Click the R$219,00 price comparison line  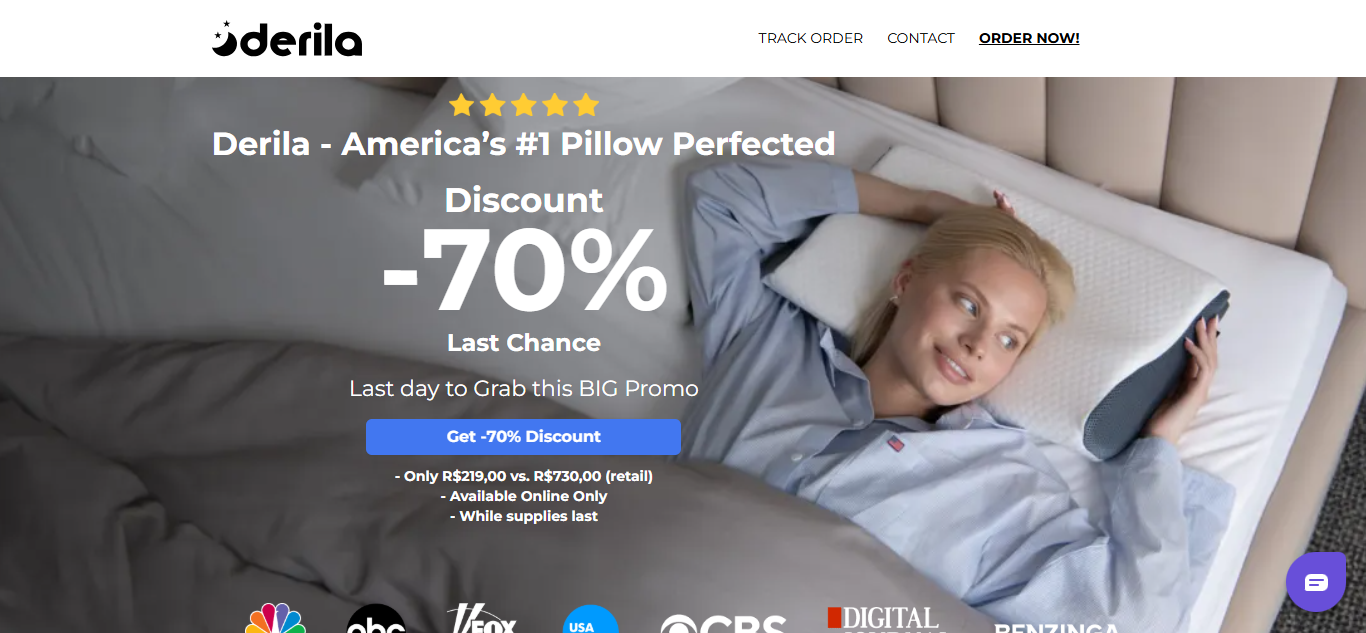(524, 476)
